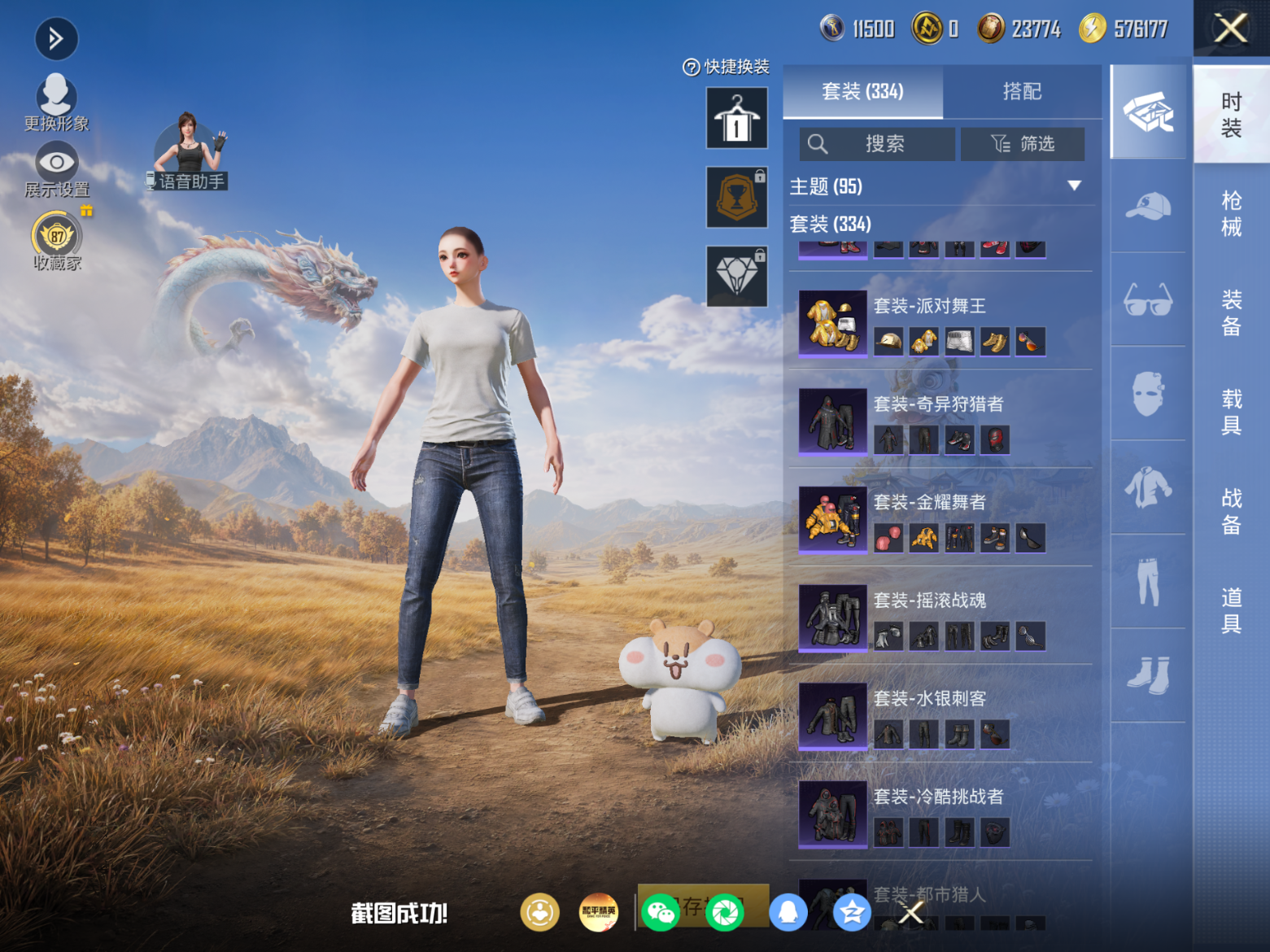Screen dimensions: 1270x952
Task: Switch to the 套装 (334) tab
Action: pyautogui.click(x=862, y=92)
